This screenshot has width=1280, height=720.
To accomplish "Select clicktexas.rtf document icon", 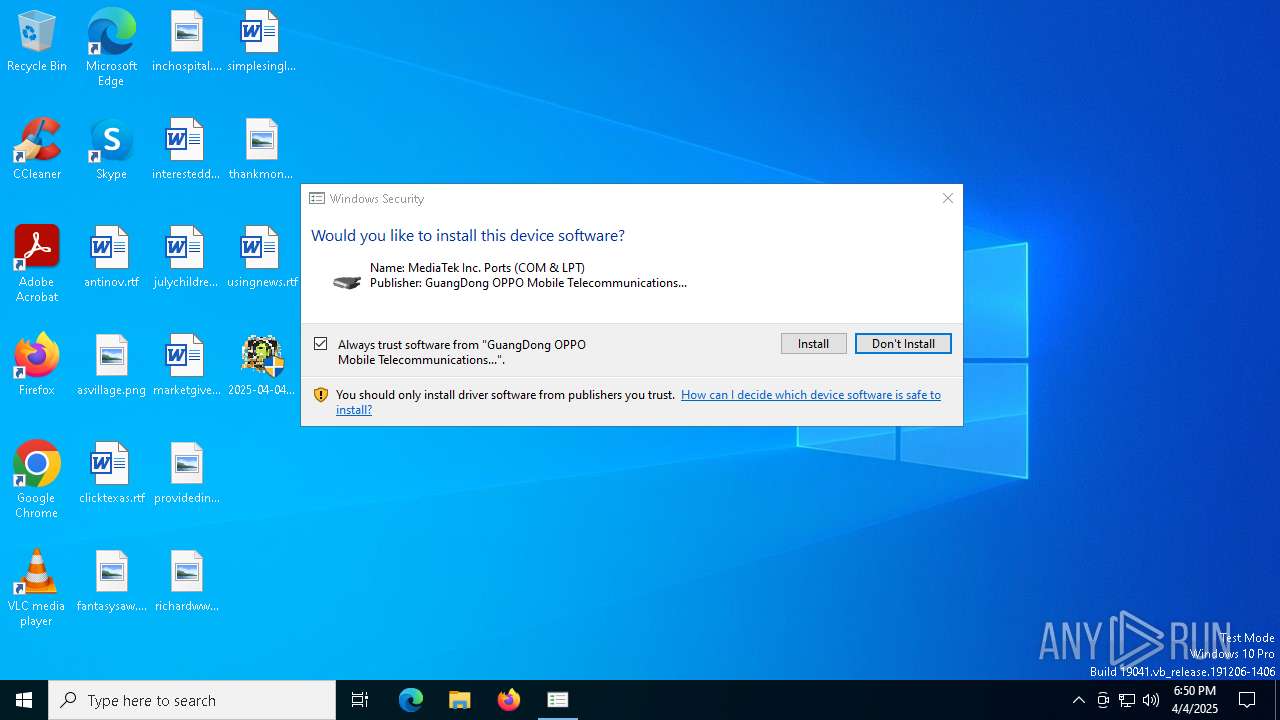I will point(111,474).
